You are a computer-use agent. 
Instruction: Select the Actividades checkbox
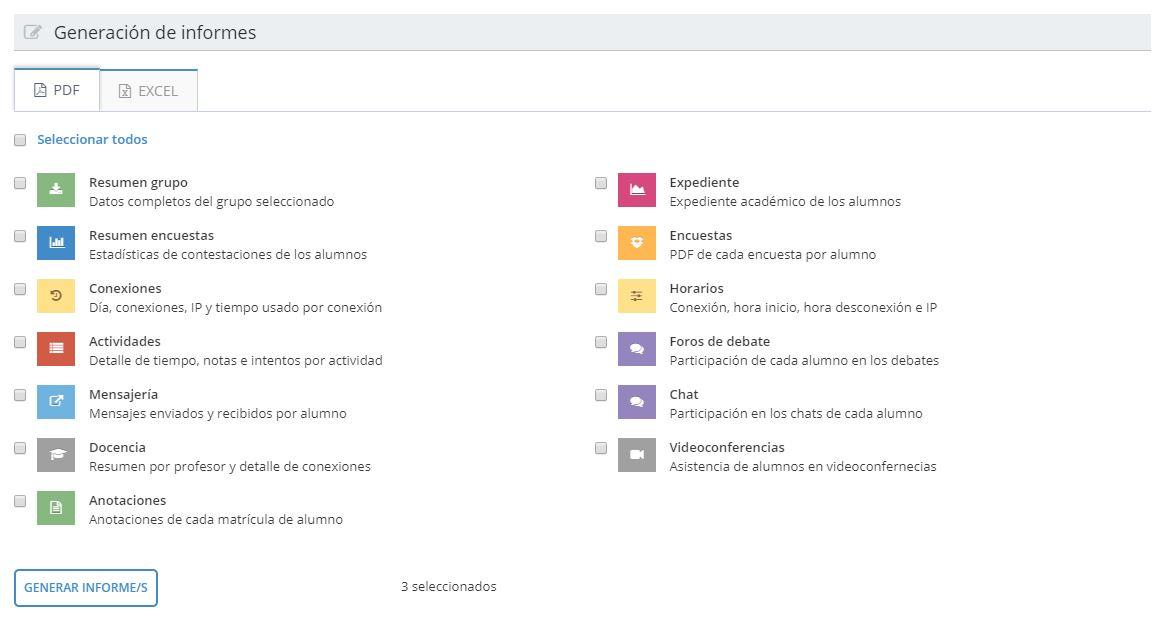pyautogui.click(x=20, y=342)
